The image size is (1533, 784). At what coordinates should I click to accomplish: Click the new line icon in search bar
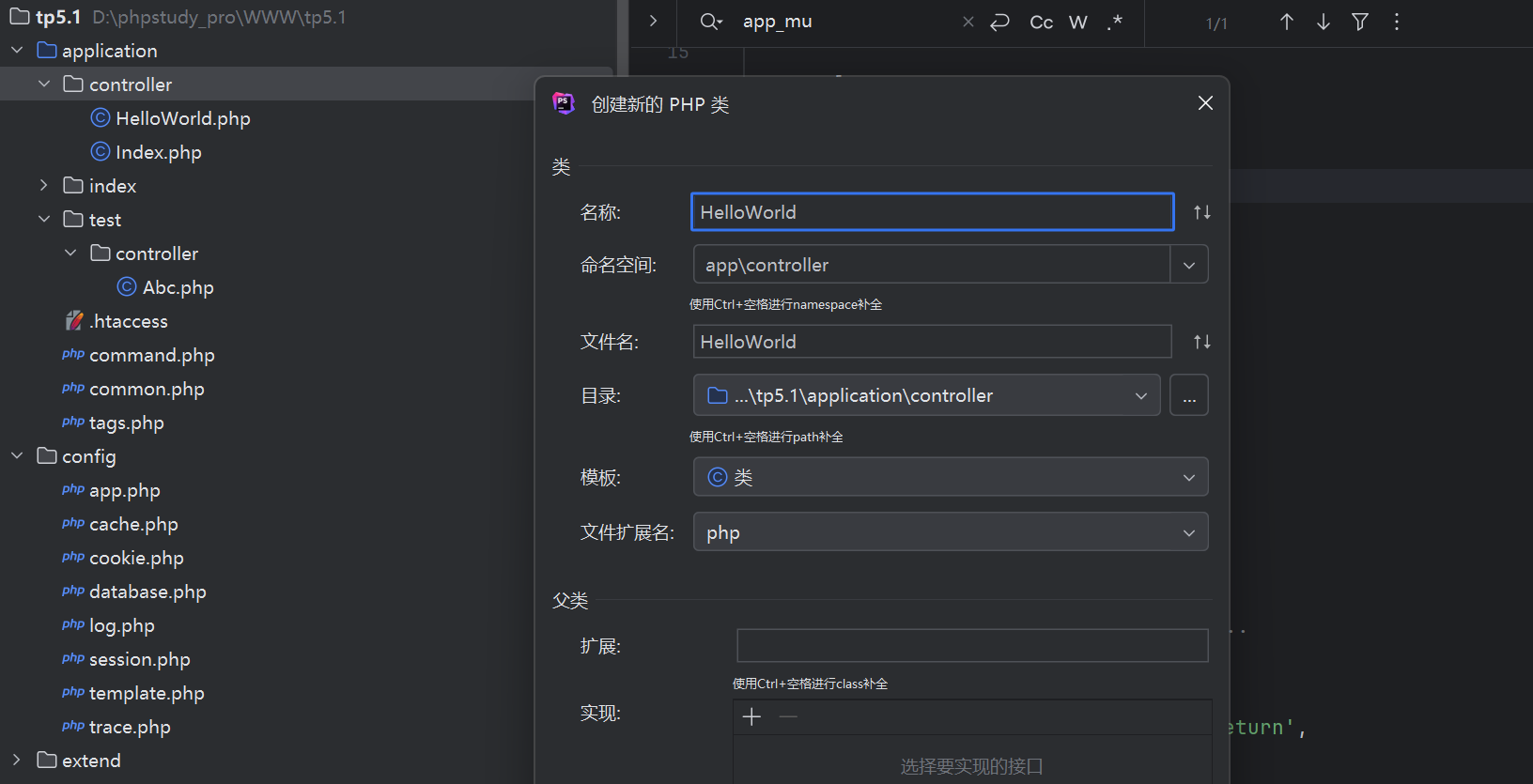pyautogui.click(x=1000, y=22)
